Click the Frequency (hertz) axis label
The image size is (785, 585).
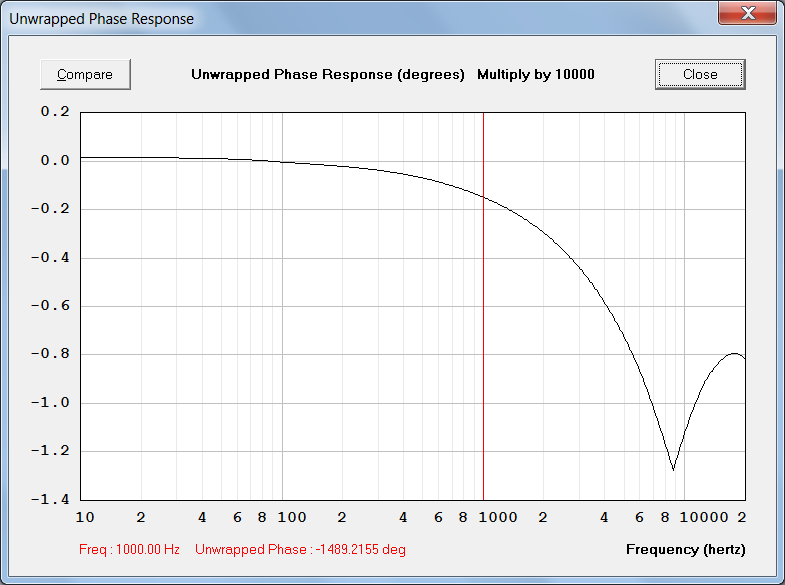click(685, 549)
